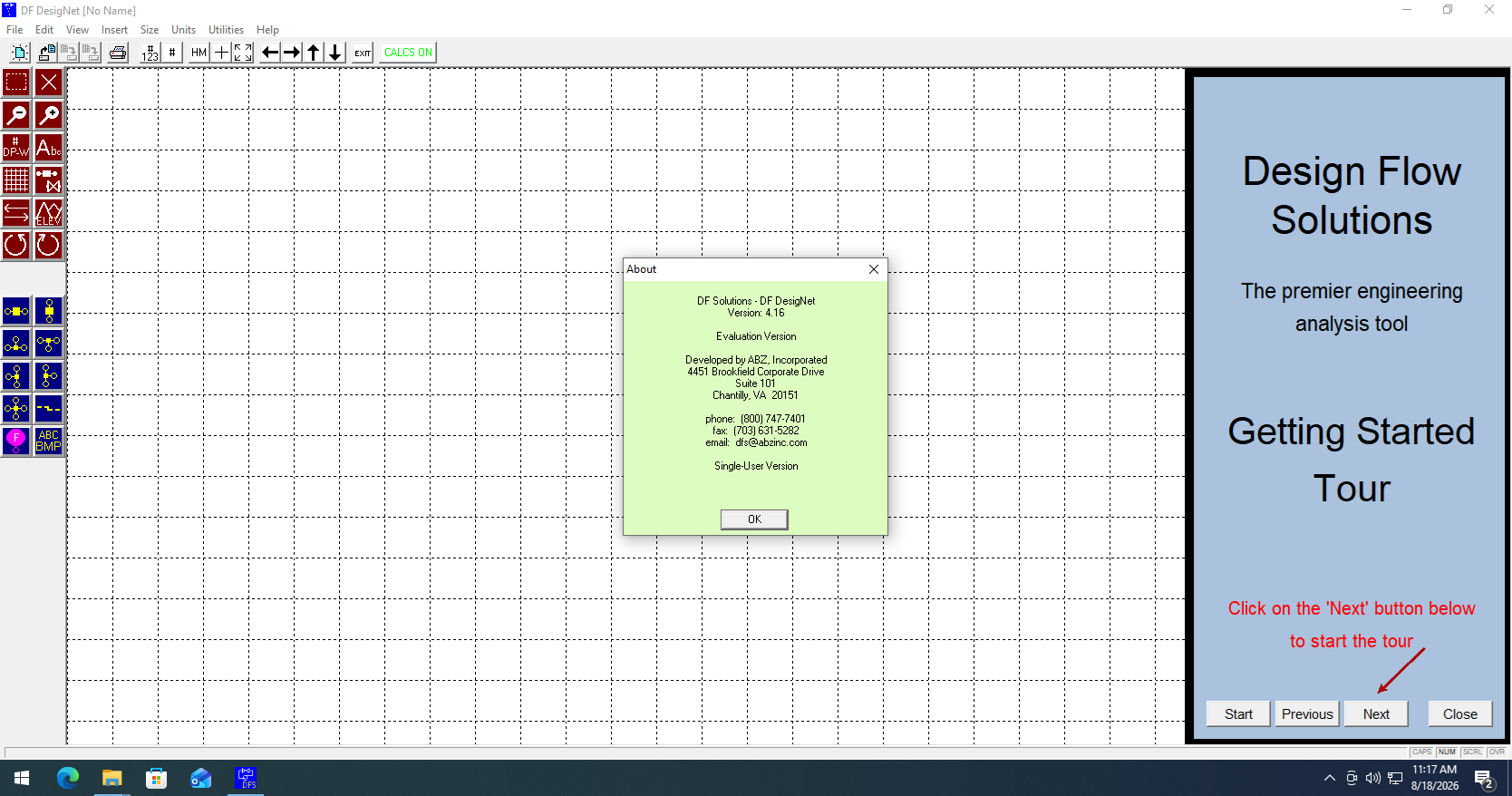Open the Size menu
The height and width of the screenshot is (796, 1512).
[150, 30]
